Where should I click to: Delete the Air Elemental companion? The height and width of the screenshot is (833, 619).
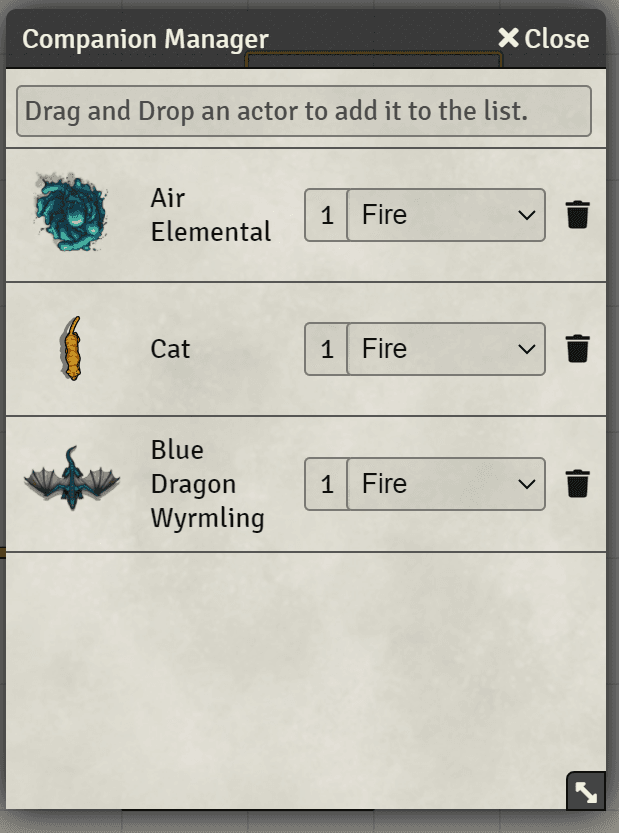coord(578,215)
